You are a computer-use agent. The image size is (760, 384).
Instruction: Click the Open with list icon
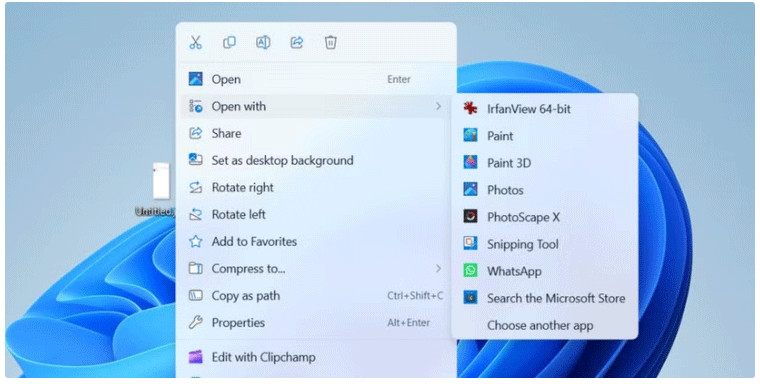(x=195, y=106)
